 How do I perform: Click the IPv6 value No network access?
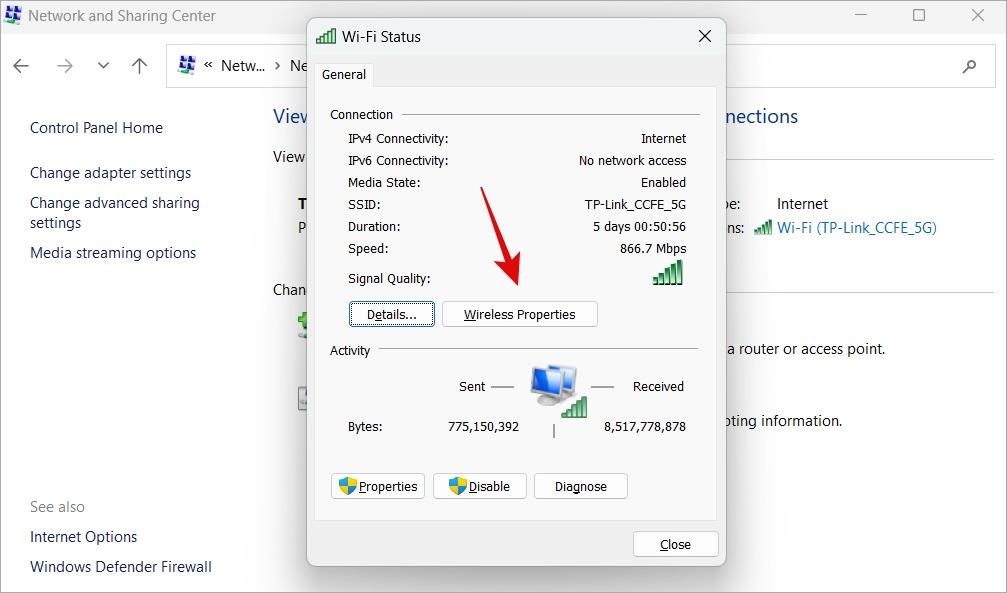[633, 161]
